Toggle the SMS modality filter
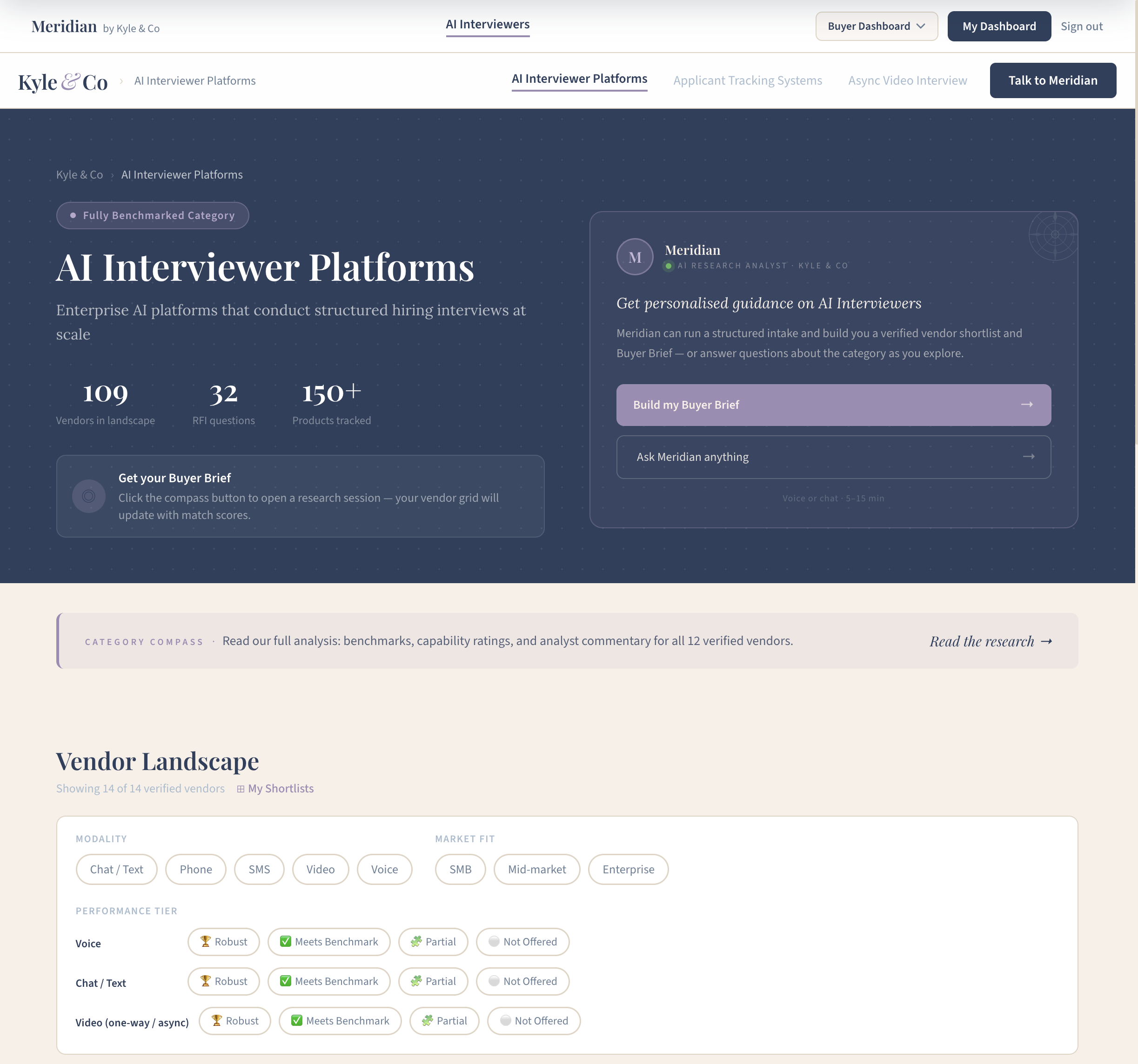This screenshot has height=1064, width=1138. point(259,869)
